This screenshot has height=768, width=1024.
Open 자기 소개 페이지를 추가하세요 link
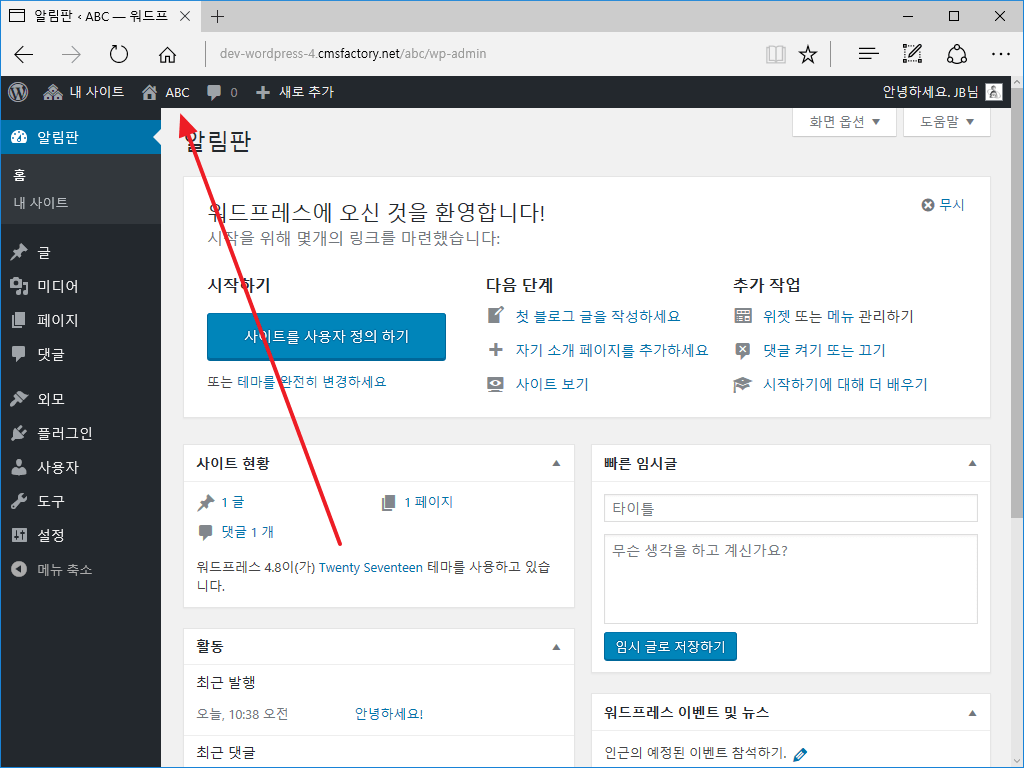pos(612,350)
